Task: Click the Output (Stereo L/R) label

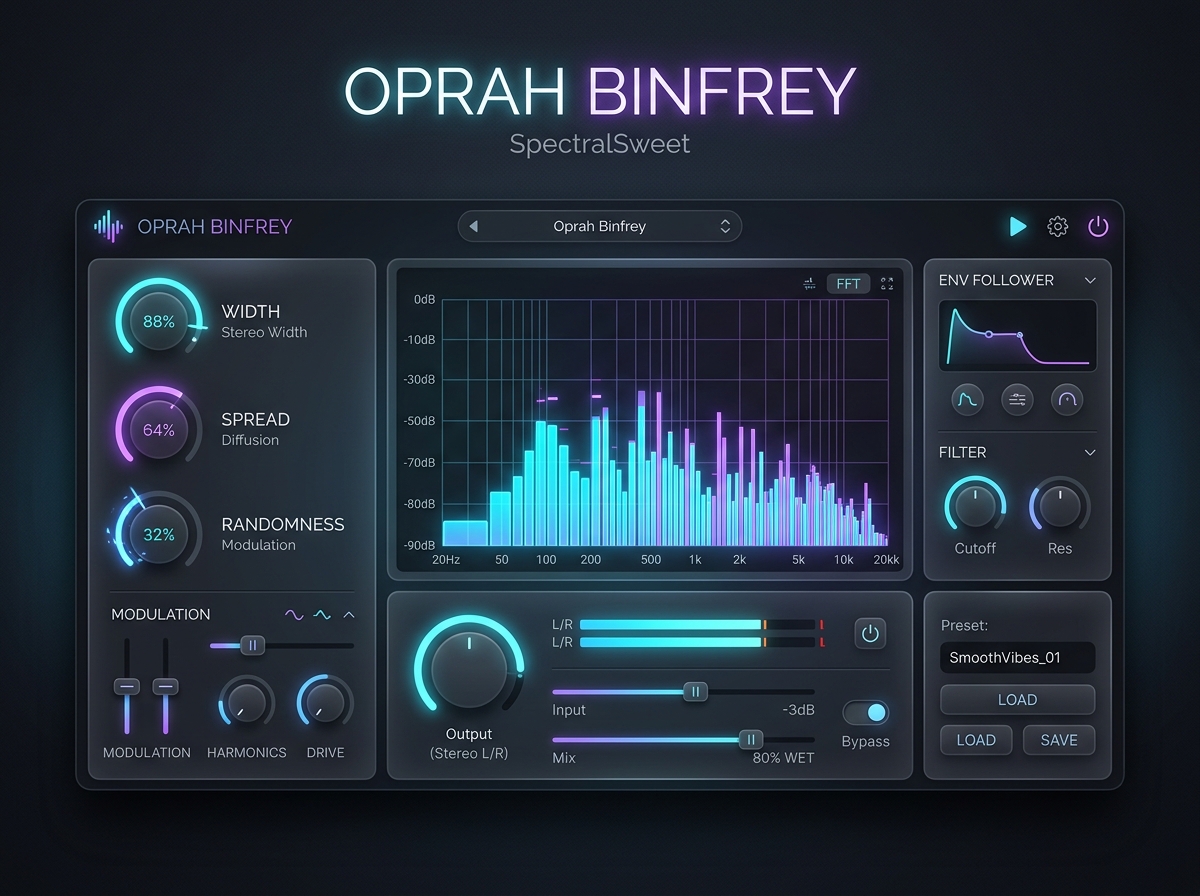Action: click(469, 743)
